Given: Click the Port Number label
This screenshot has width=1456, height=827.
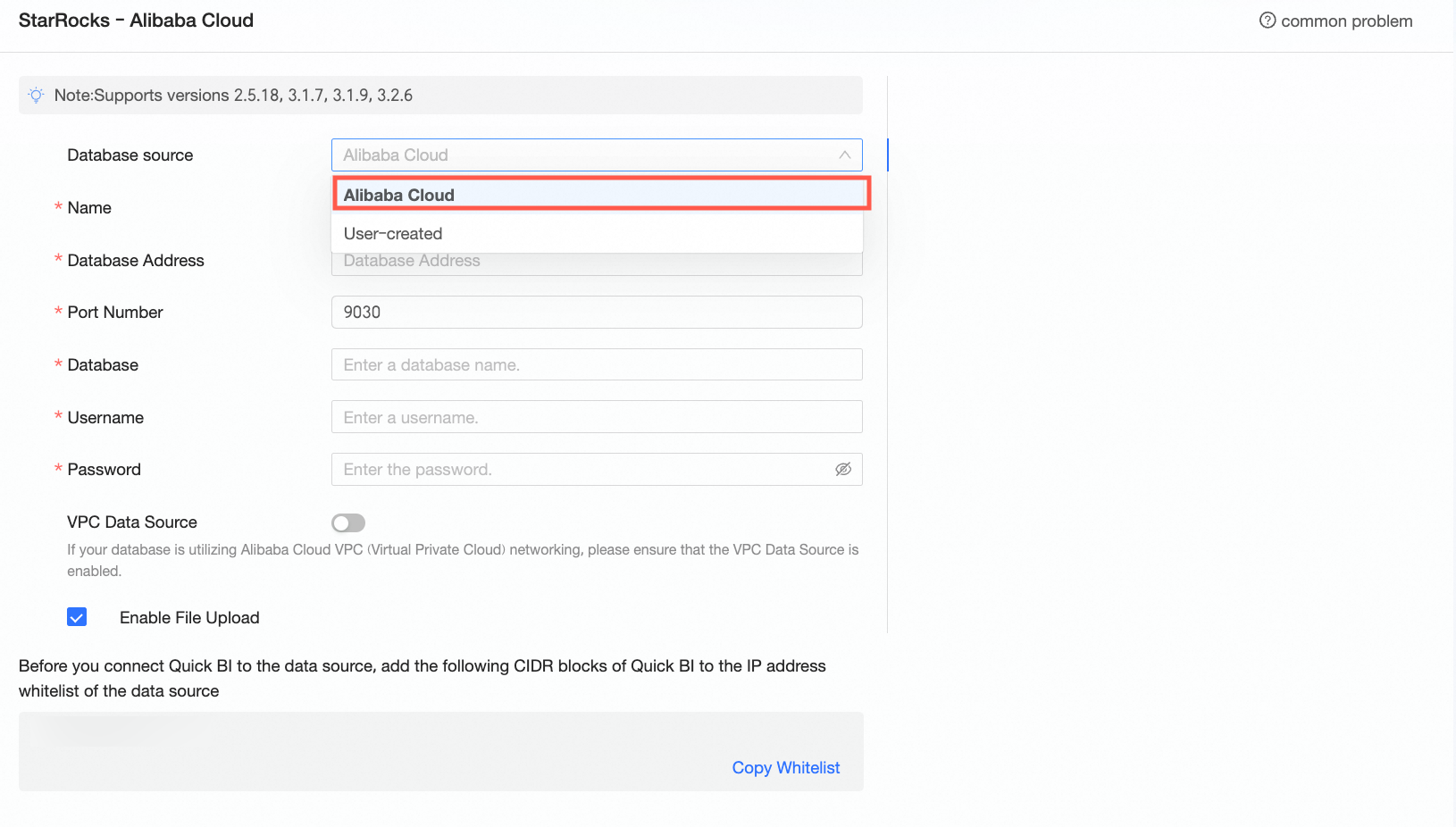Looking at the screenshot, I should click(115, 313).
